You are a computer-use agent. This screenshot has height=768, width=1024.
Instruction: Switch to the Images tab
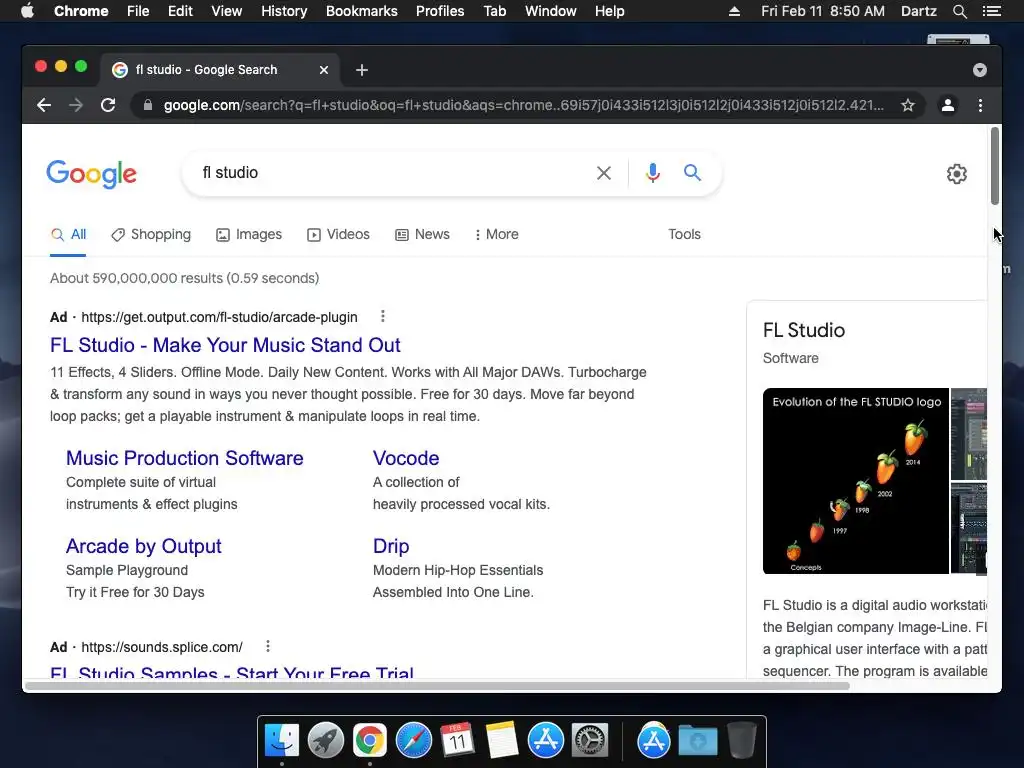click(x=249, y=234)
